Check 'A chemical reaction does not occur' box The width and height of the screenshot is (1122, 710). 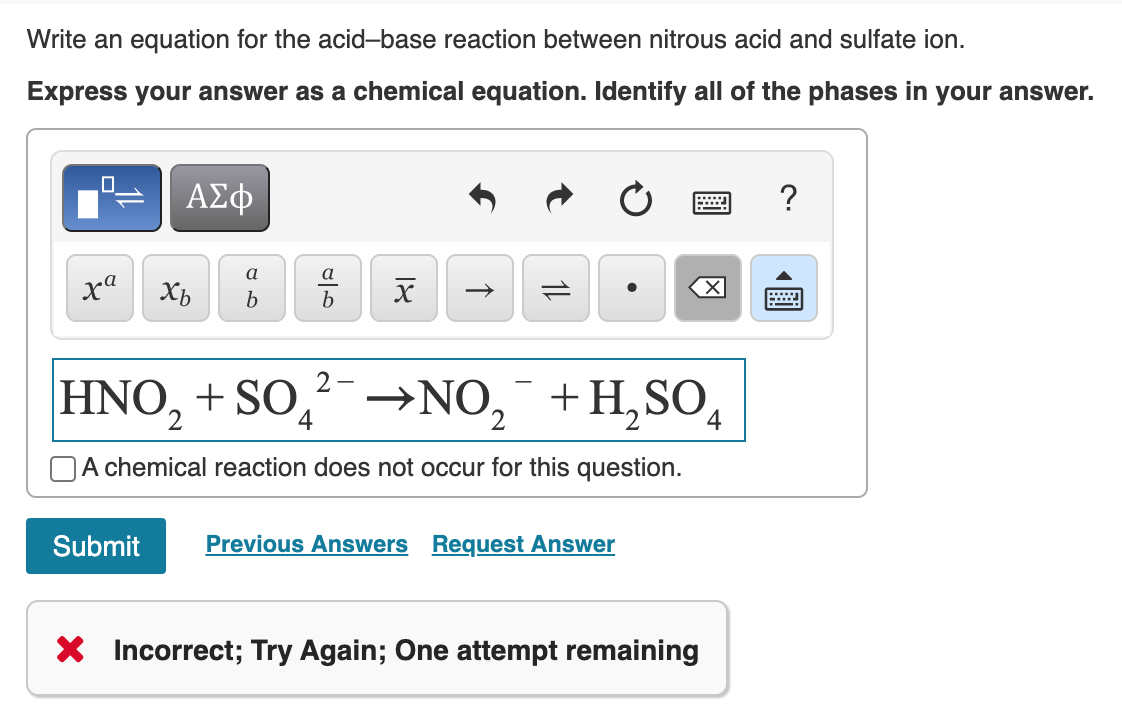tap(63, 470)
